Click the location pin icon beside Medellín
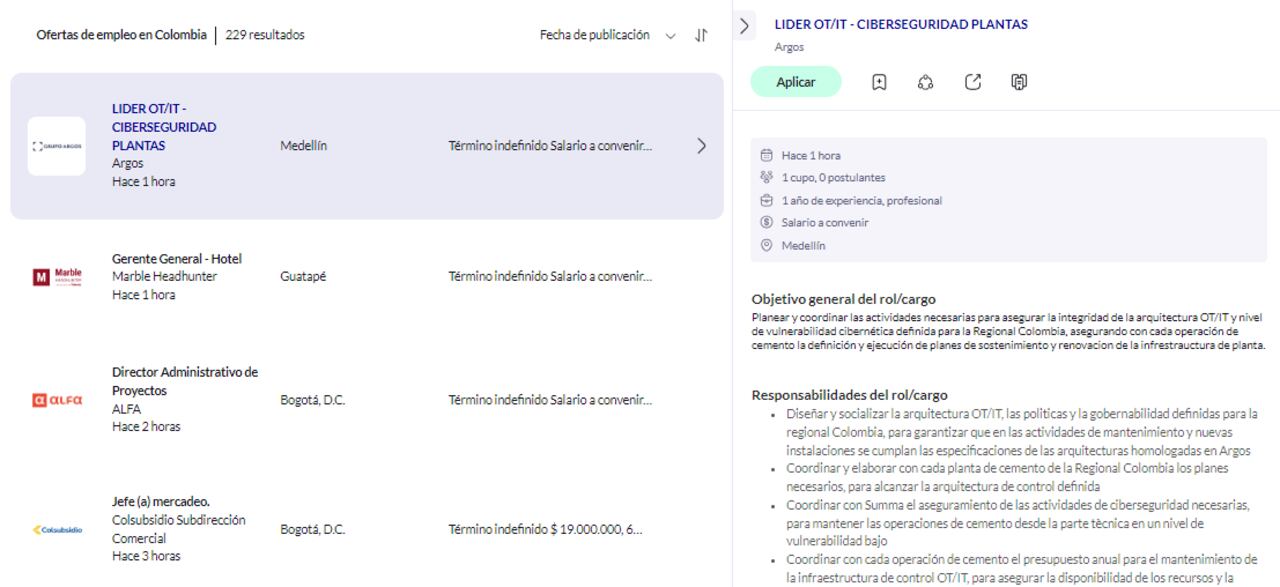This screenshot has width=1280, height=587. (767, 245)
